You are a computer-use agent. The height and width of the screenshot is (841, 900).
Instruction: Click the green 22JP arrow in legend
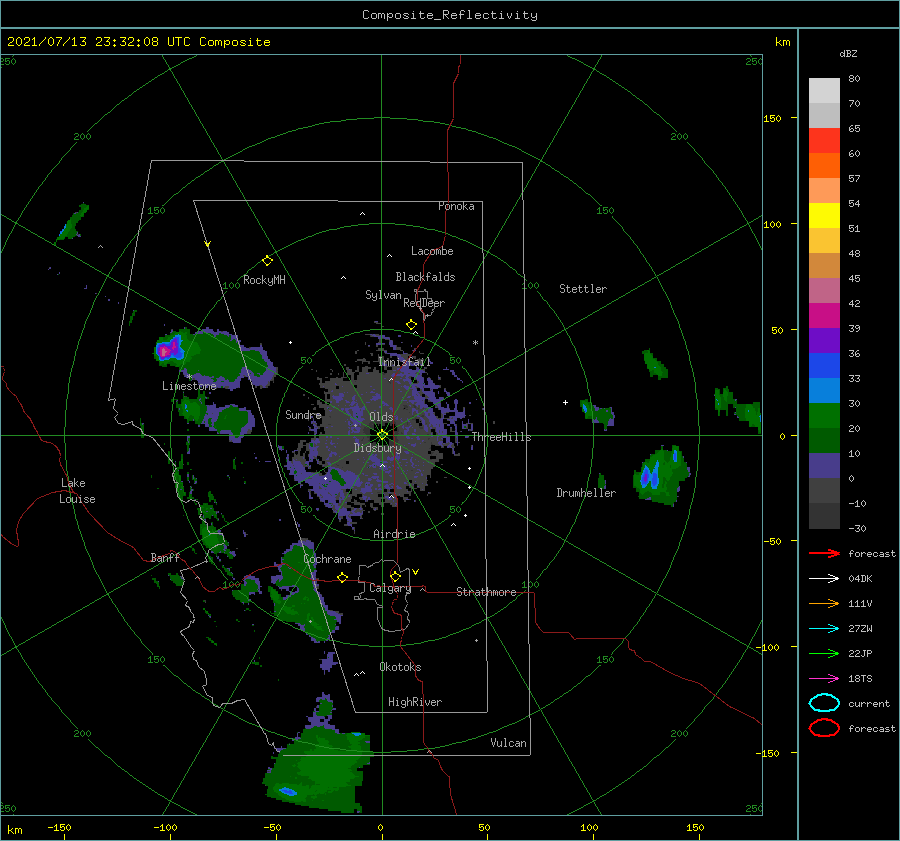[x=824, y=653]
